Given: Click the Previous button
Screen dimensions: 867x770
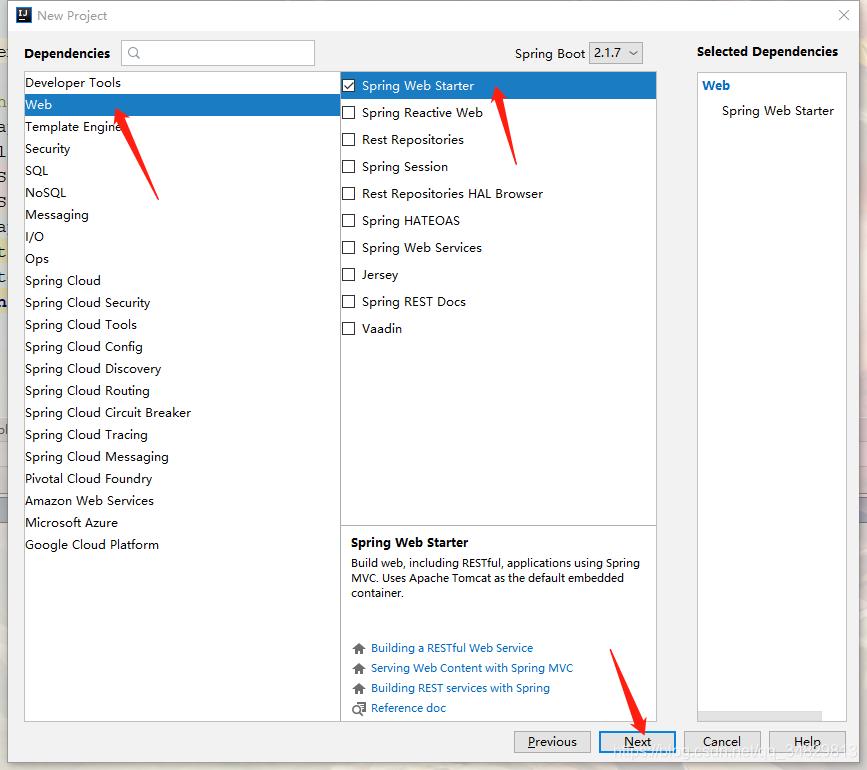Looking at the screenshot, I should click(x=552, y=742).
